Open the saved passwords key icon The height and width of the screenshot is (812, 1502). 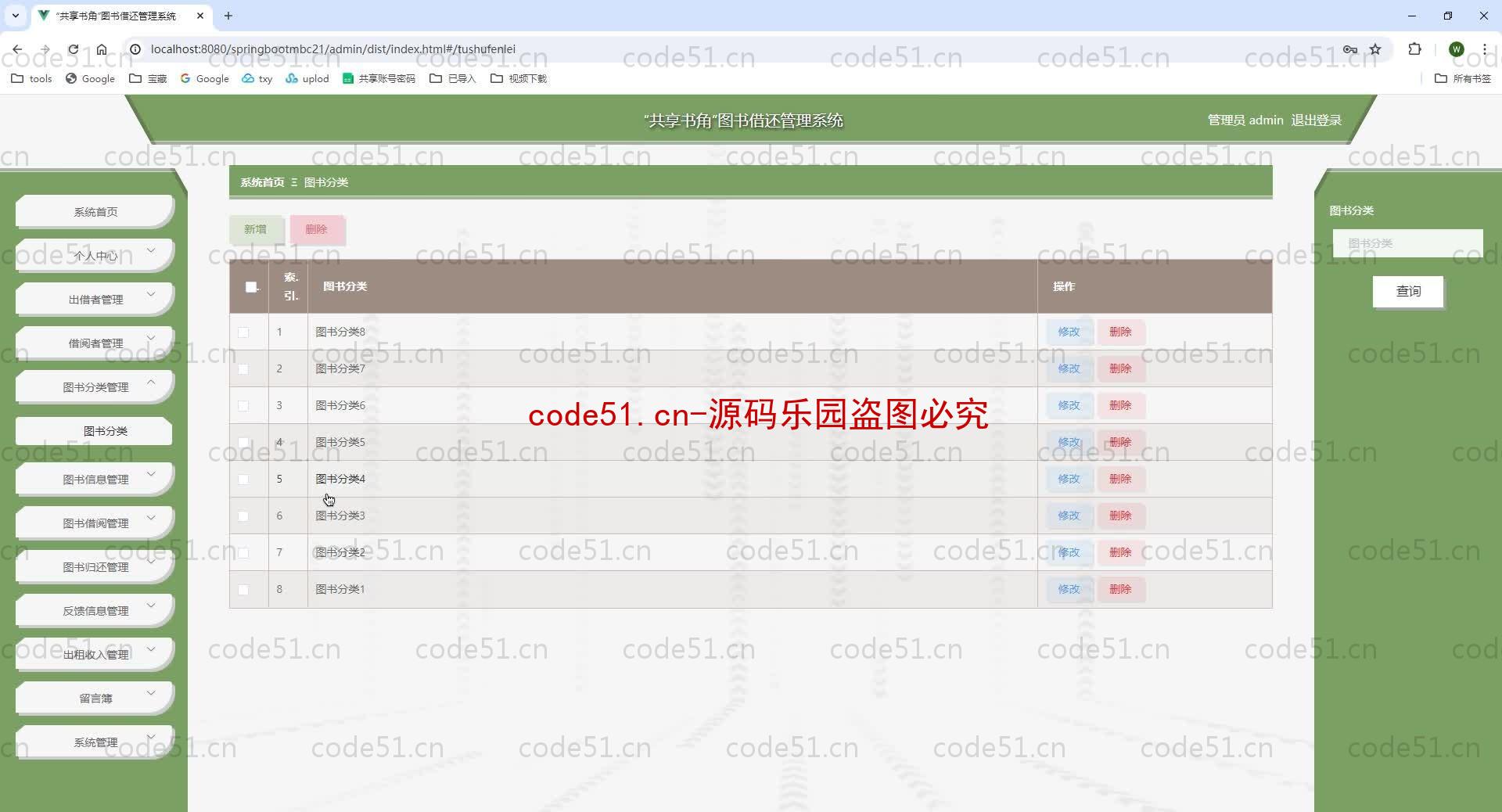click(x=1349, y=49)
